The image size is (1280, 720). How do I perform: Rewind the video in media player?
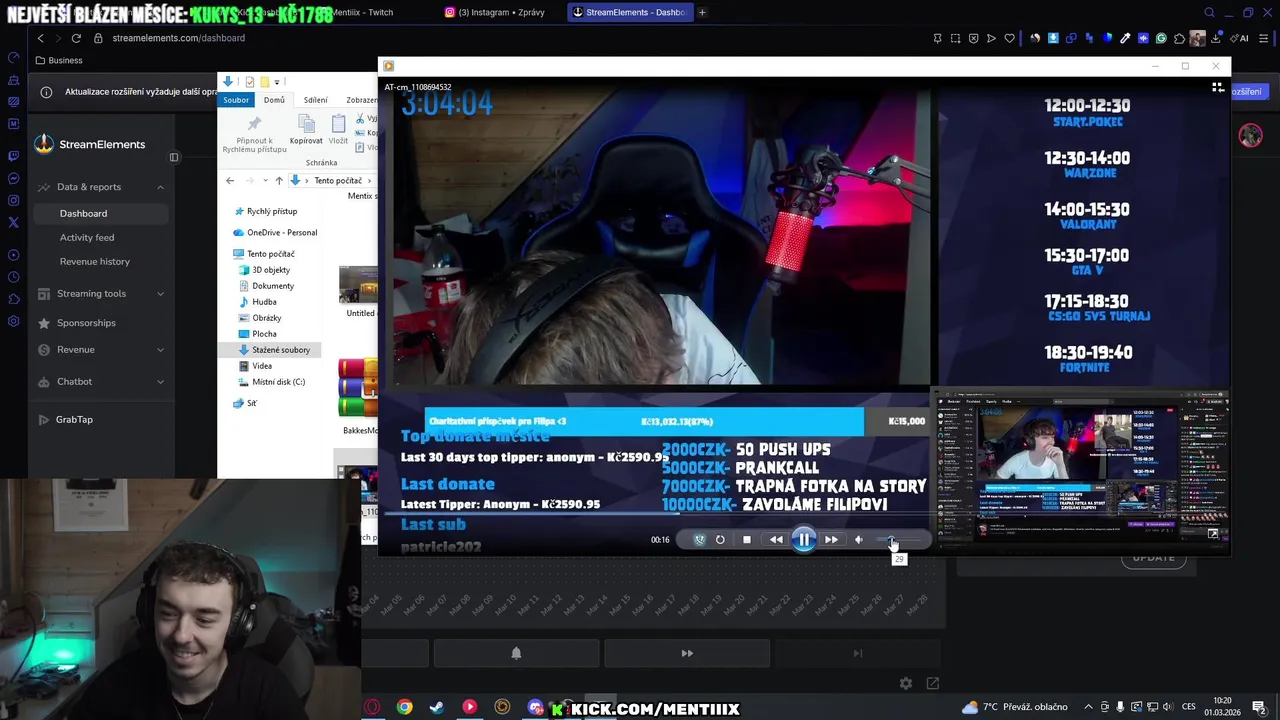pos(776,540)
